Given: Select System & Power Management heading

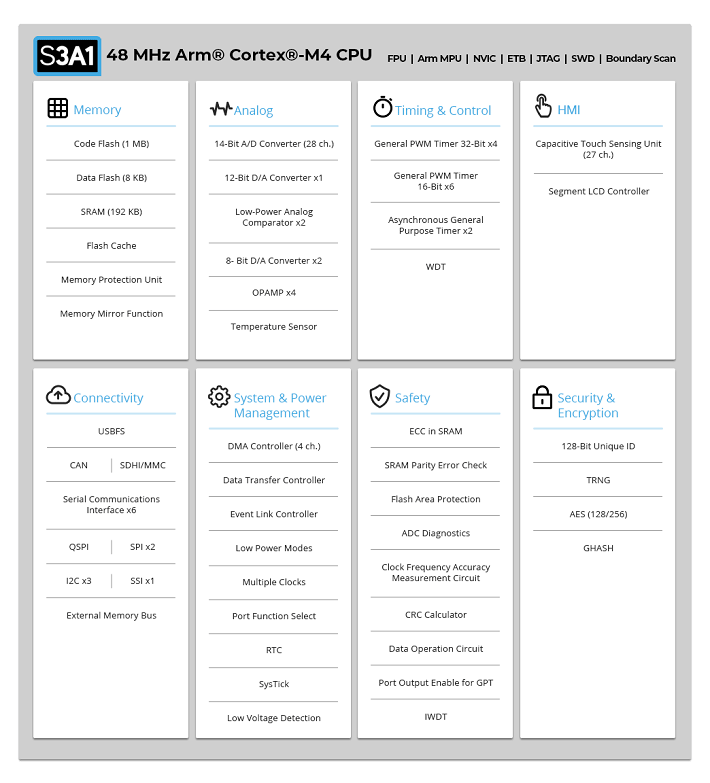Looking at the screenshot, I should click(280, 405).
